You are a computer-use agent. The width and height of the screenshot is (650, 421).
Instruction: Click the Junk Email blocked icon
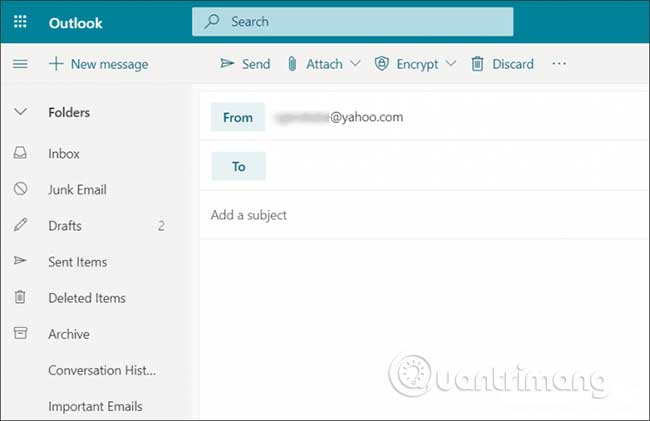[20, 189]
